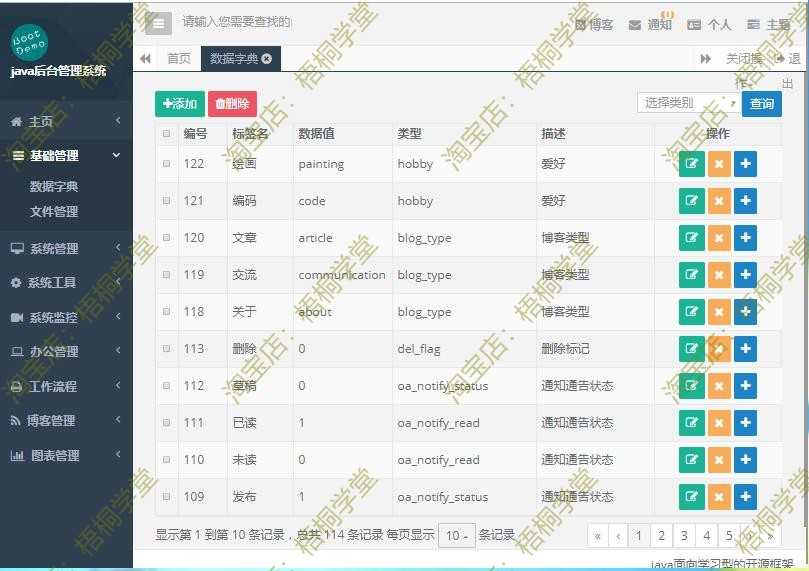The height and width of the screenshot is (571, 809).
Task: Check the box for row 121
Action: 166,200
